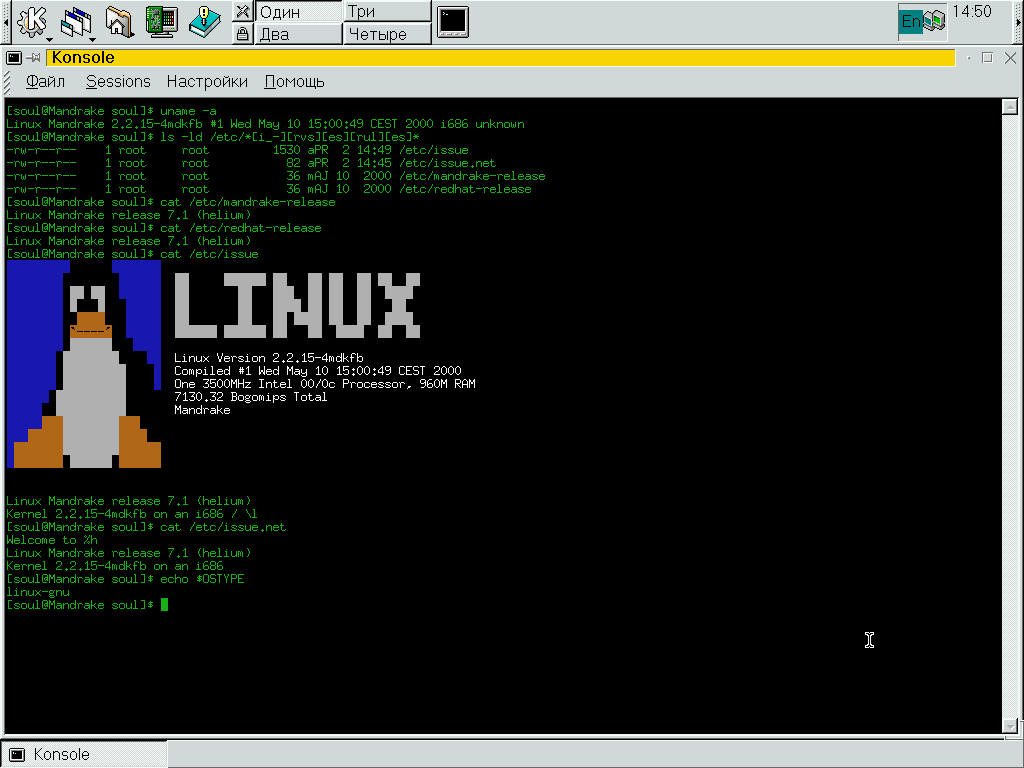Iconify the Konsole window with dot button

tap(968, 58)
